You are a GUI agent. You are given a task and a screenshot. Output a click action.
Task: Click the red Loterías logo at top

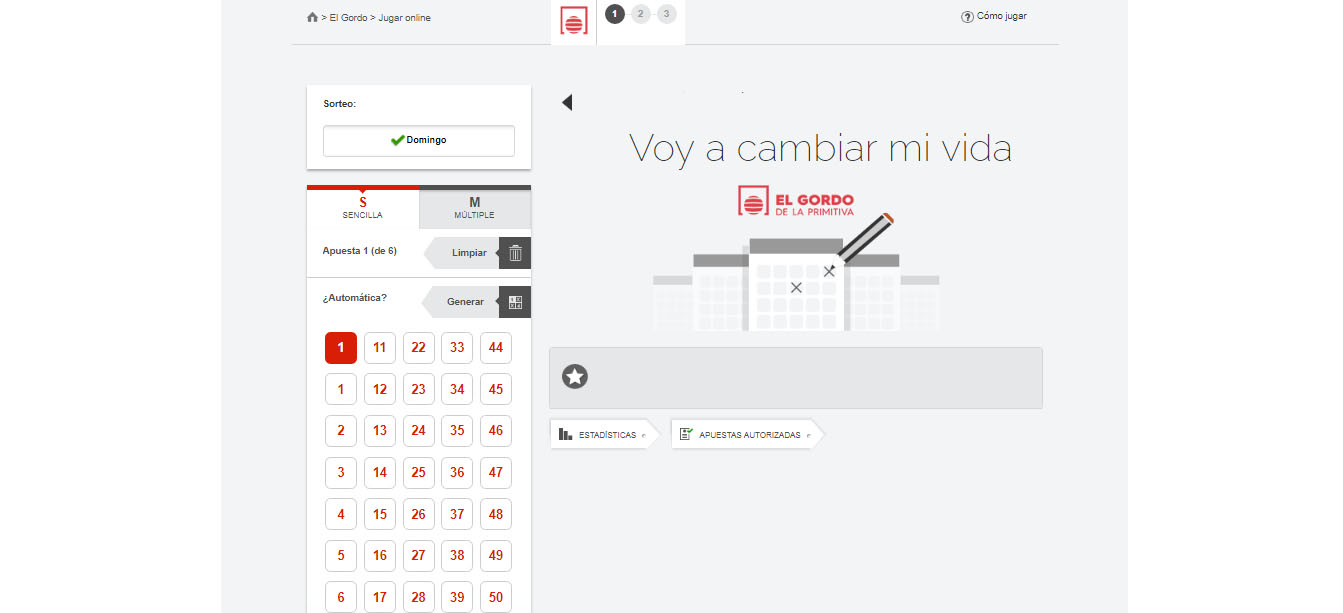(x=574, y=21)
